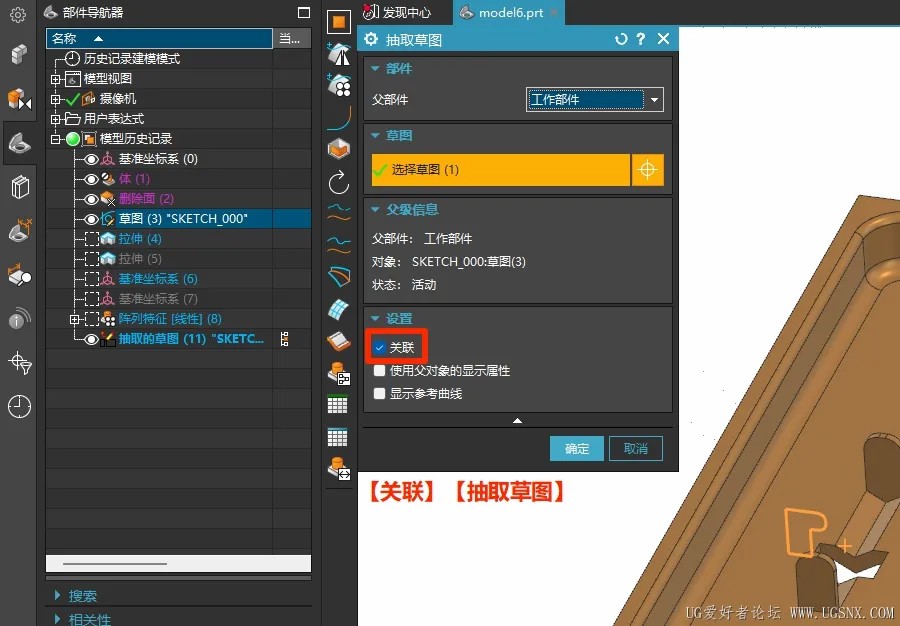
Task: Click 取消 to cancel dialog
Action: 636,449
